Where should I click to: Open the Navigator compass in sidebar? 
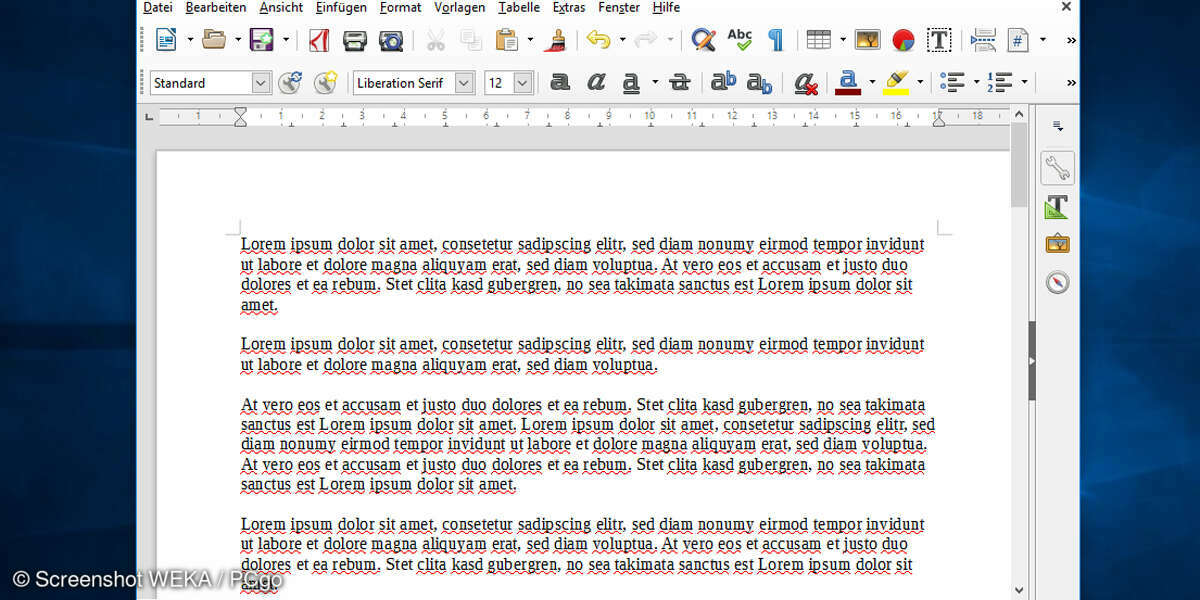coord(1057,282)
